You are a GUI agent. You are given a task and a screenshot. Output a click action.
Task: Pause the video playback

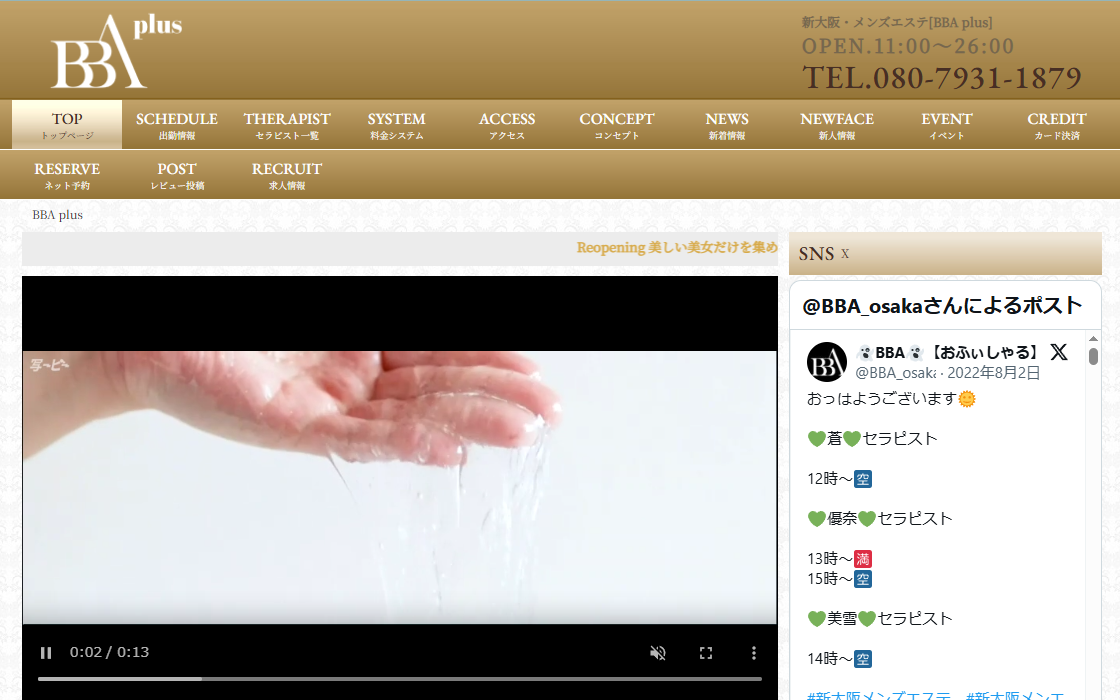[x=46, y=652]
